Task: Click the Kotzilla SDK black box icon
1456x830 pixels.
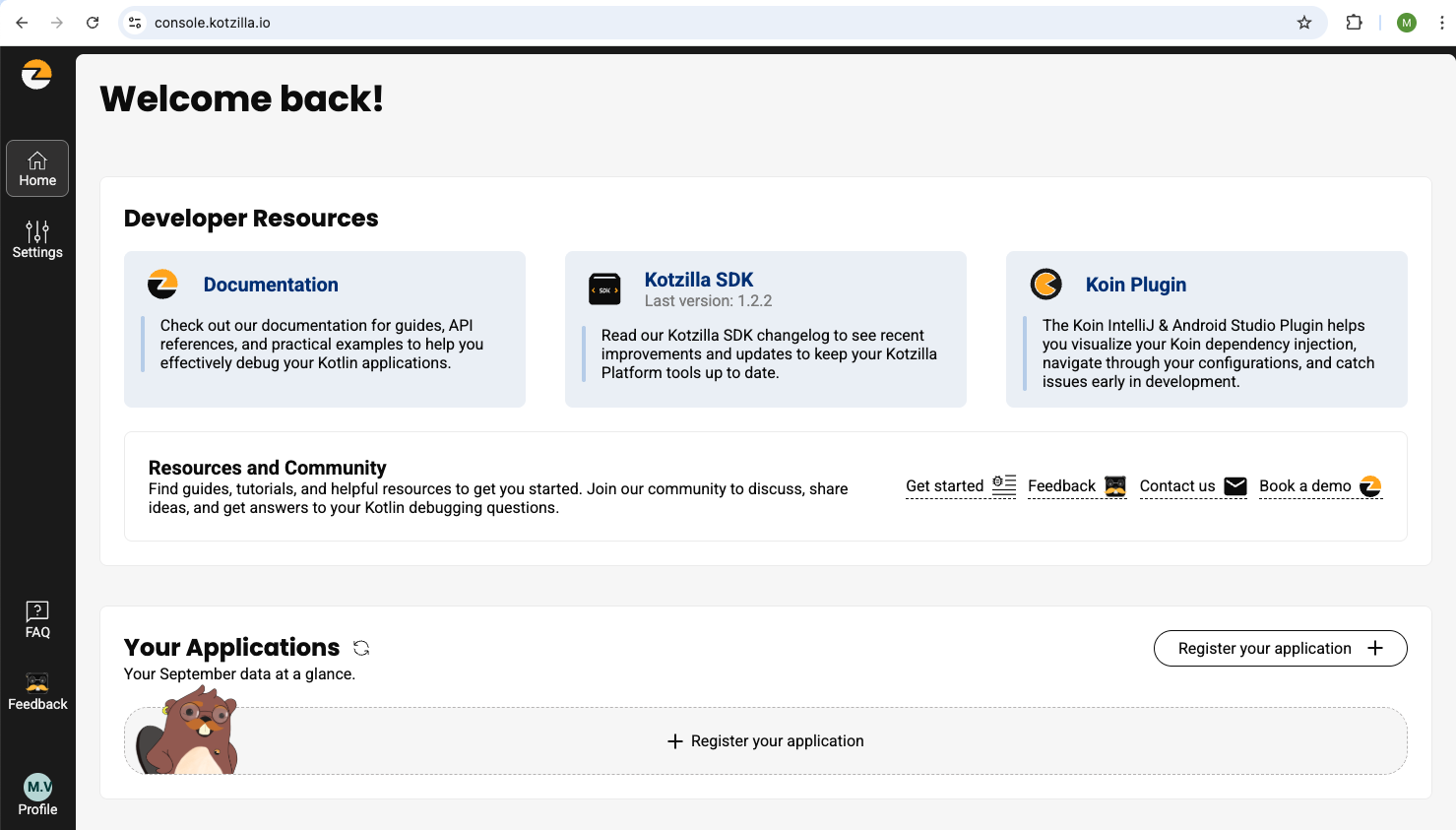Action: 604,289
